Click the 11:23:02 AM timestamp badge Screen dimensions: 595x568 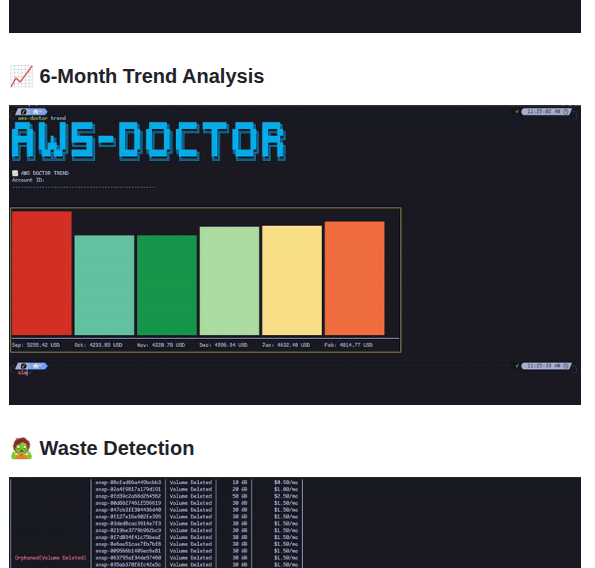[546, 112]
